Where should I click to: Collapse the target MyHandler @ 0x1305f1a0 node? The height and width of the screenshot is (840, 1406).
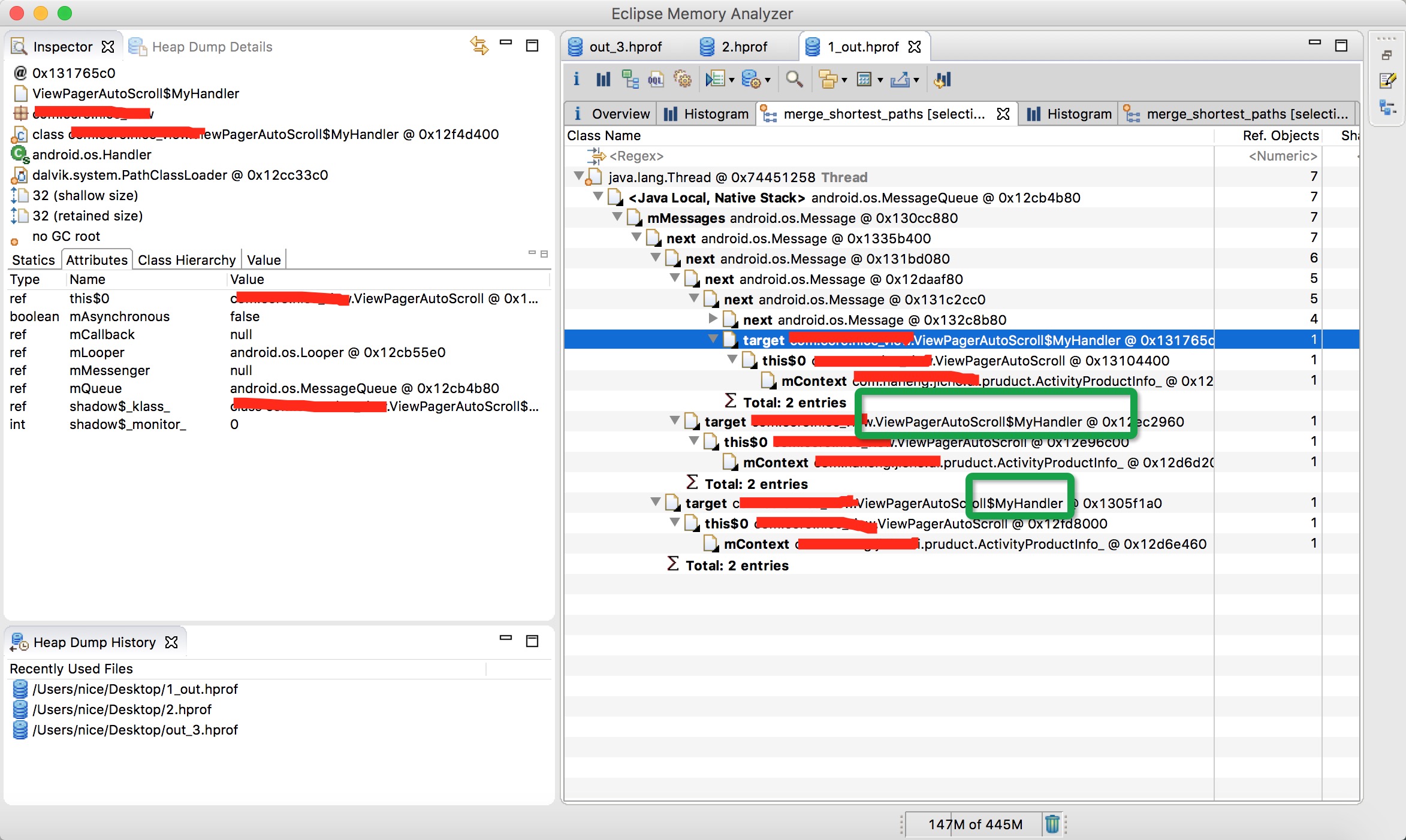pos(655,502)
